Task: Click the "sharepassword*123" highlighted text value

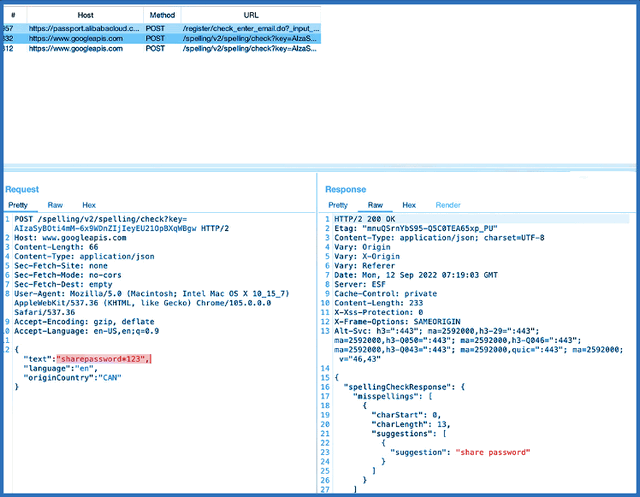Action: tap(104, 359)
